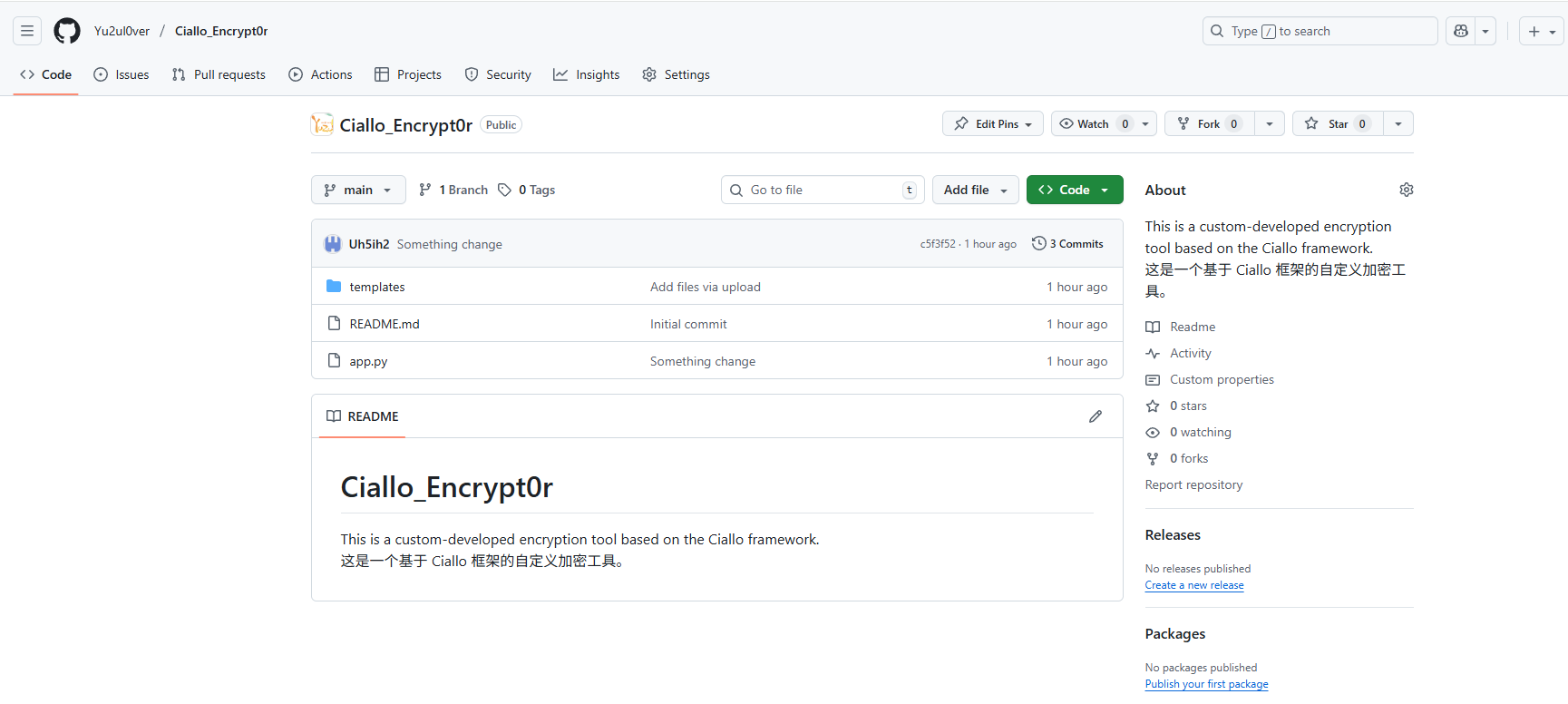The height and width of the screenshot is (704, 1568).
Task: Open the templates folder
Action: 377,287
